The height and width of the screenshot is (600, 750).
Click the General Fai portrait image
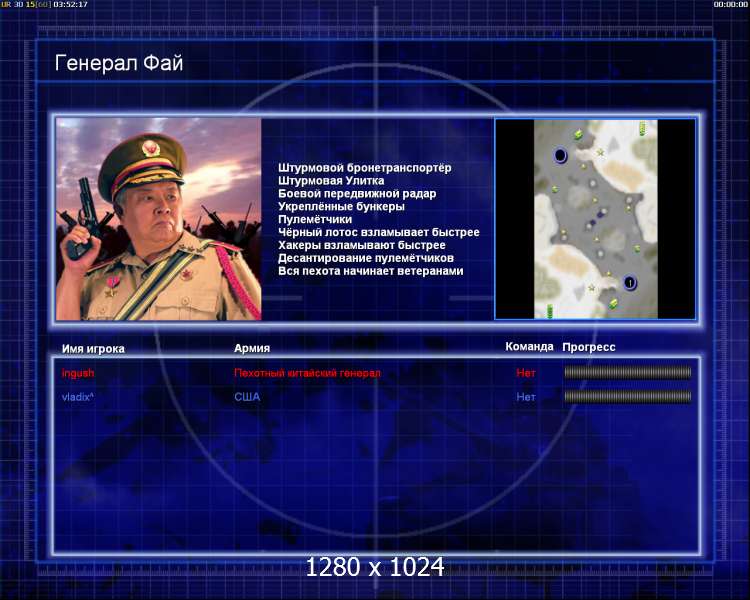pos(158,219)
